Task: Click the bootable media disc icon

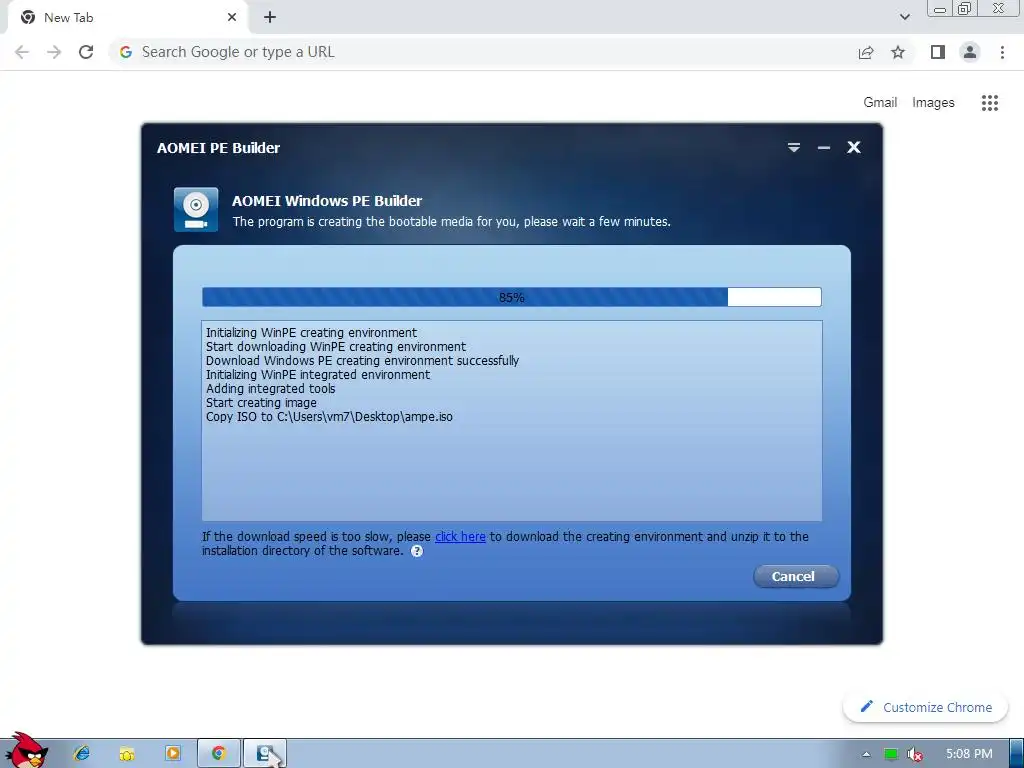Action: (196, 210)
